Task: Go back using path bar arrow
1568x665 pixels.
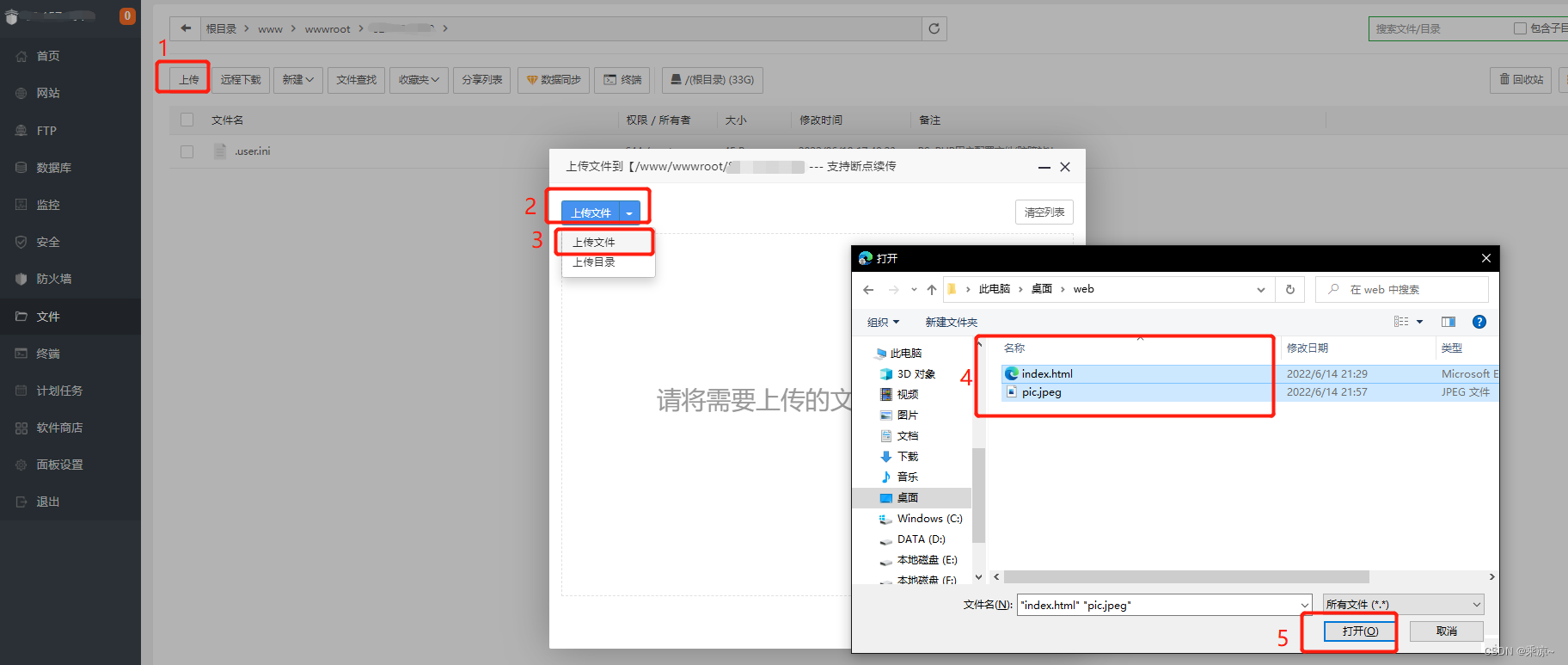Action: pos(185,28)
